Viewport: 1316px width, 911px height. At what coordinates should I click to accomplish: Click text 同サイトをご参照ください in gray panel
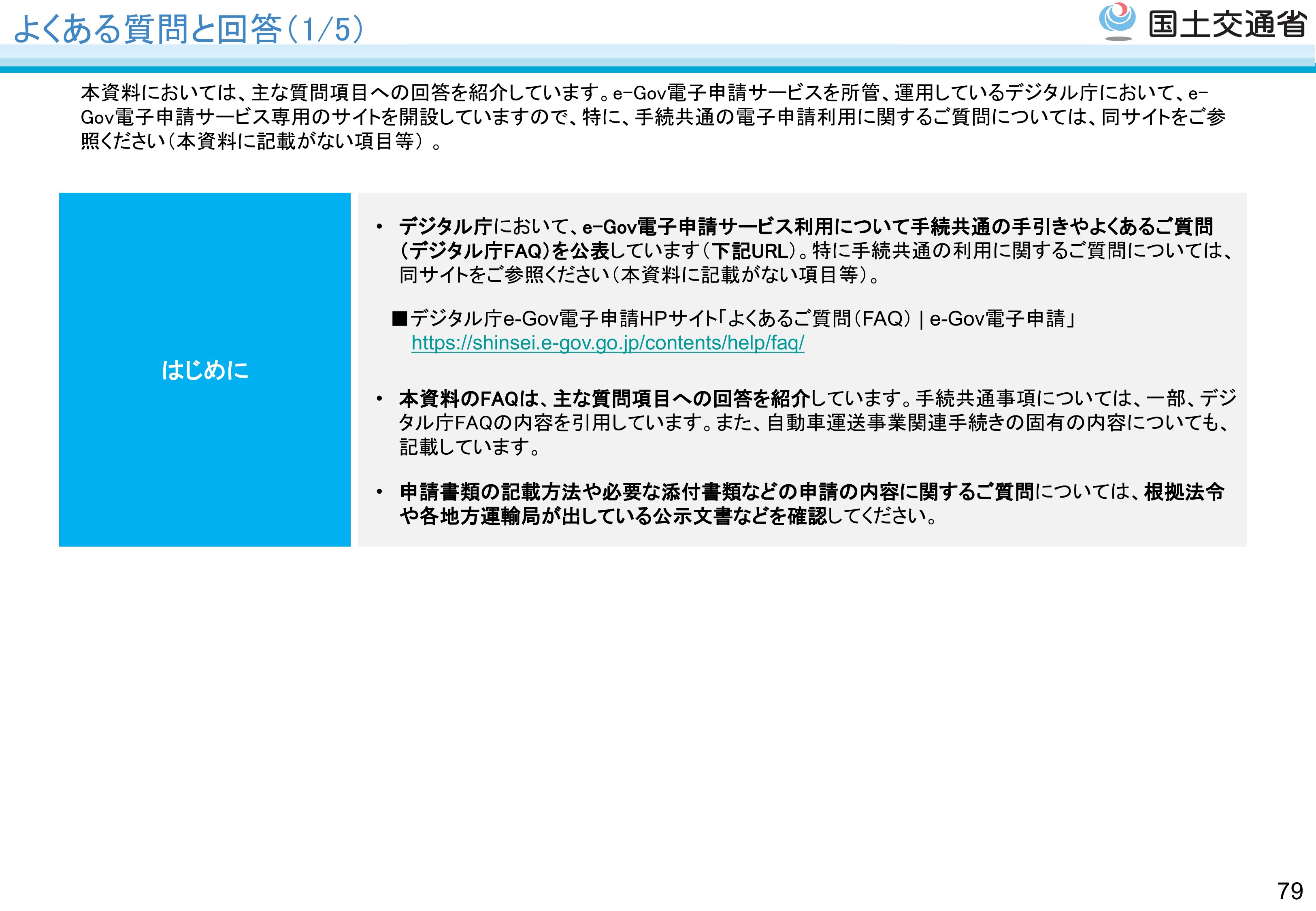pyautogui.click(x=505, y=275)
